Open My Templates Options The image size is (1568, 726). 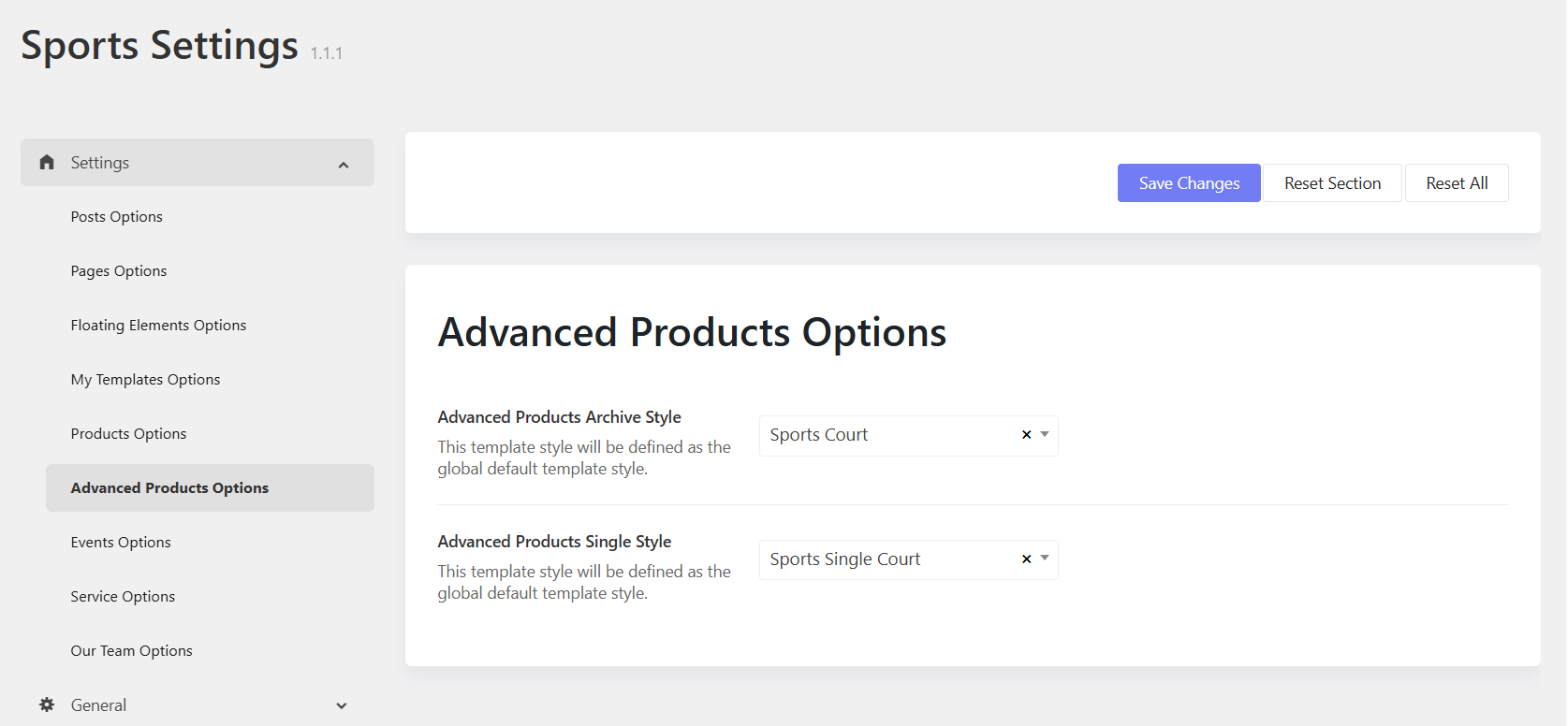point(146,380)
